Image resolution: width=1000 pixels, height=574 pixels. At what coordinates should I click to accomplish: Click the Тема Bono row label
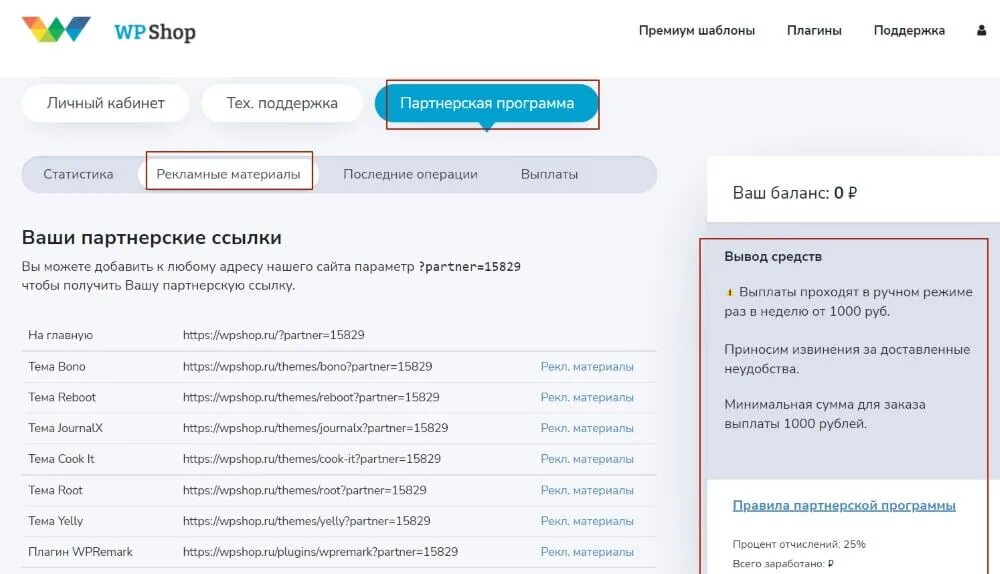[x=57, y=367]
